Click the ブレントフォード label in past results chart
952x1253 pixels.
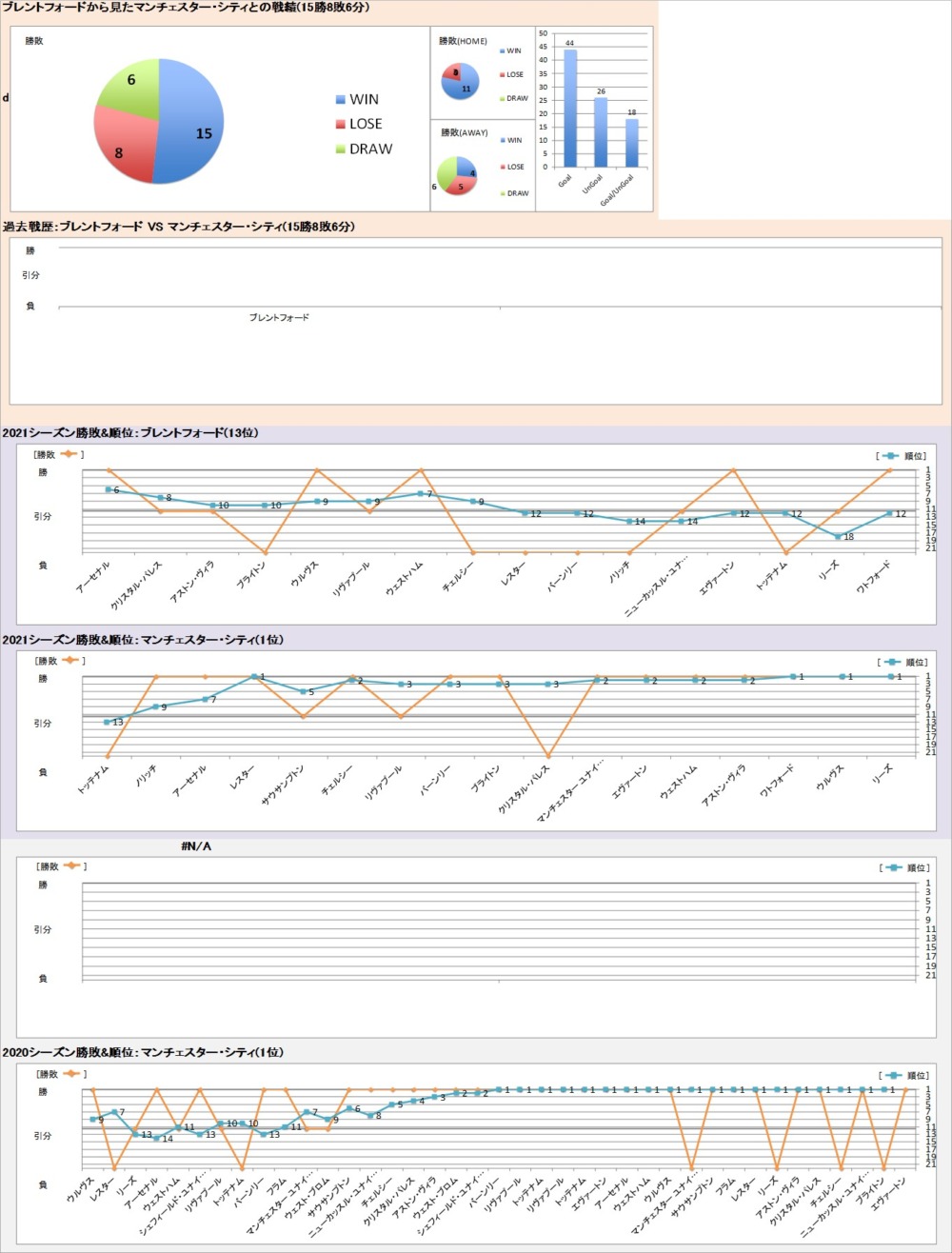(279, 317)
